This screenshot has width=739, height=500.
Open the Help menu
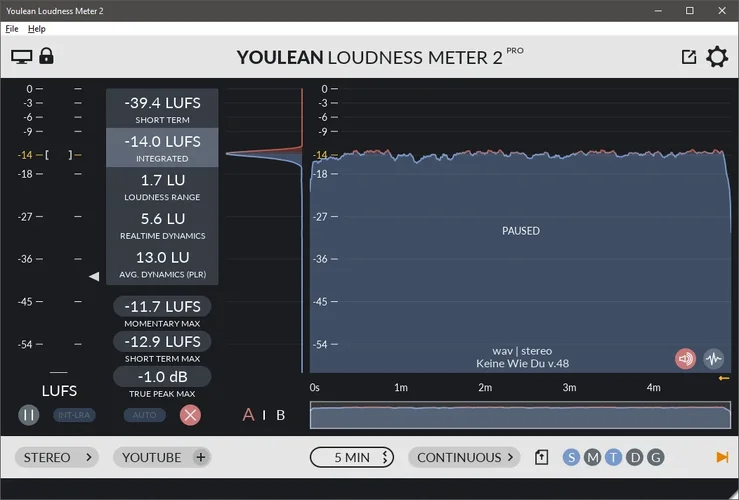pyautogui.click(x=37, y=29)
